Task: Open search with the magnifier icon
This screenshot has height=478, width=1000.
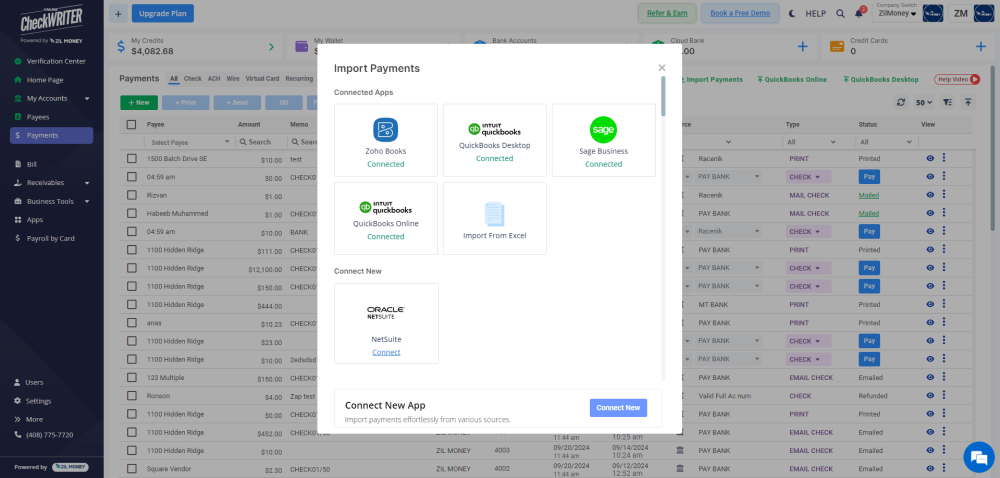Action: tap(841, 13)
